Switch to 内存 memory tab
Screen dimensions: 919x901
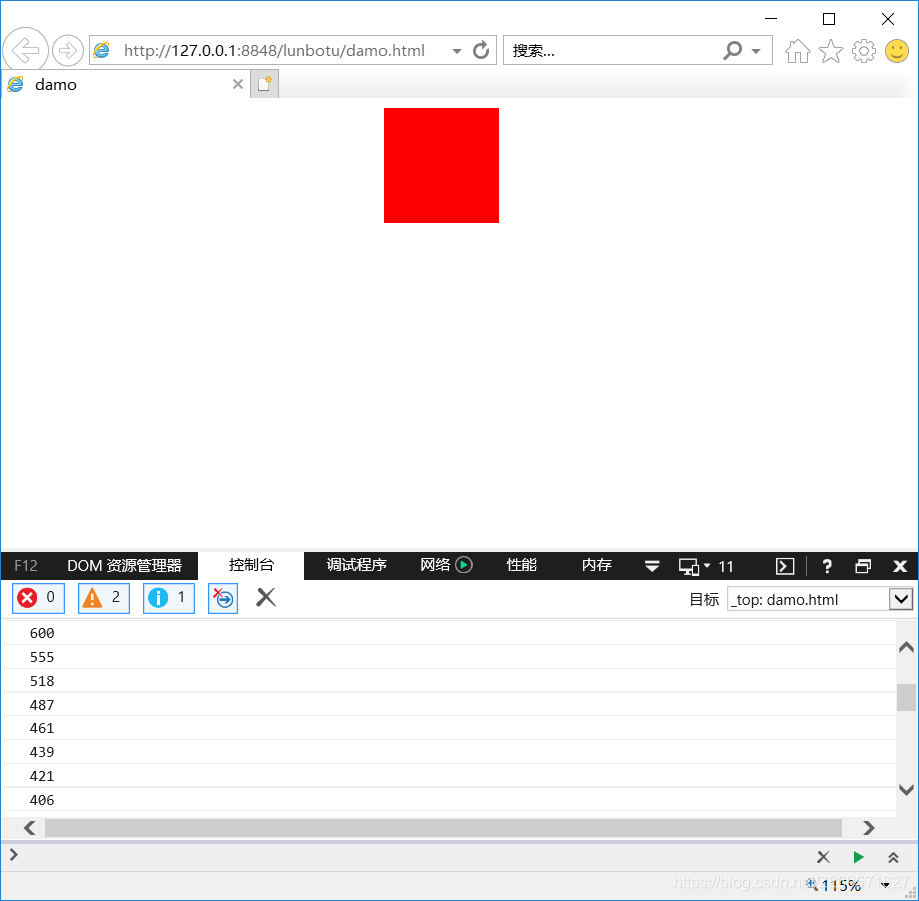[597, 565]
